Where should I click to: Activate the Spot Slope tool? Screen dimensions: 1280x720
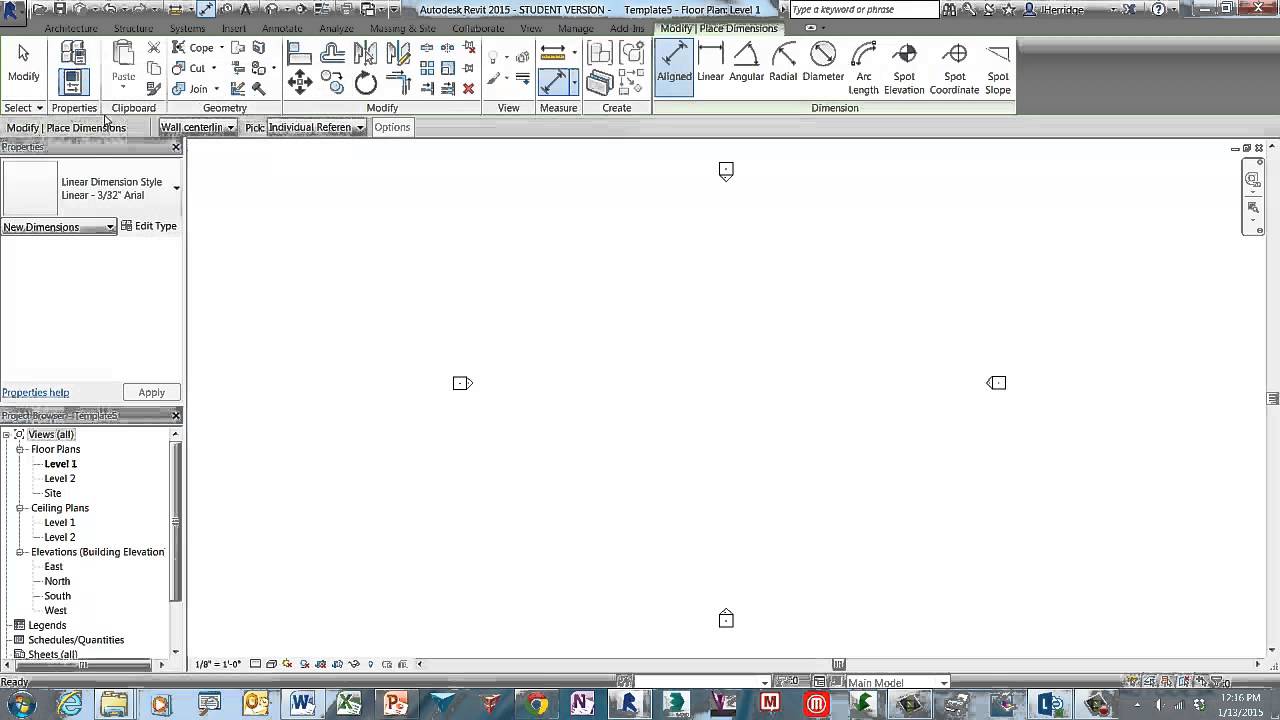(998, 68)
